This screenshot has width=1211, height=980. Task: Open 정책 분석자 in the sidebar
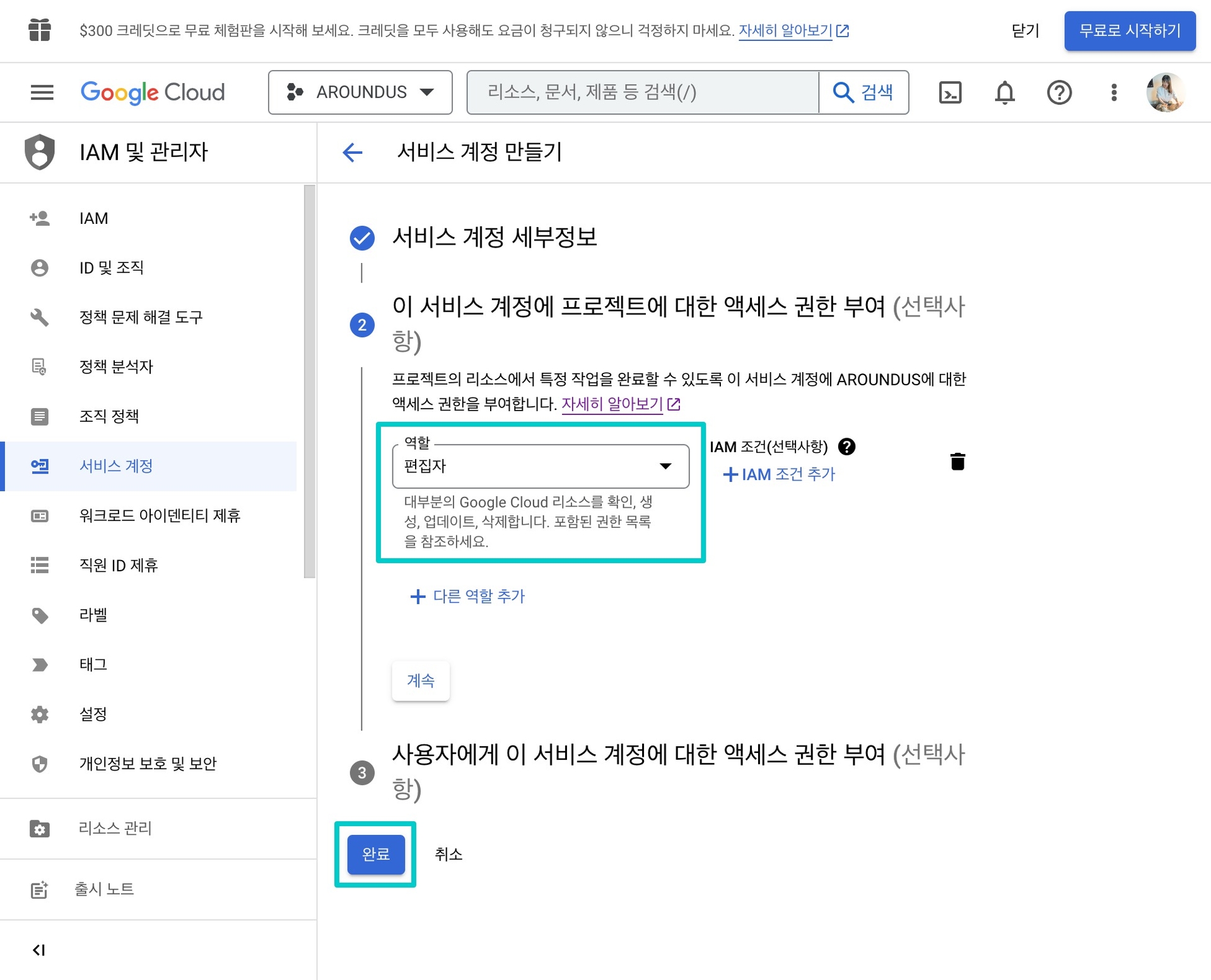click(116, 366)
